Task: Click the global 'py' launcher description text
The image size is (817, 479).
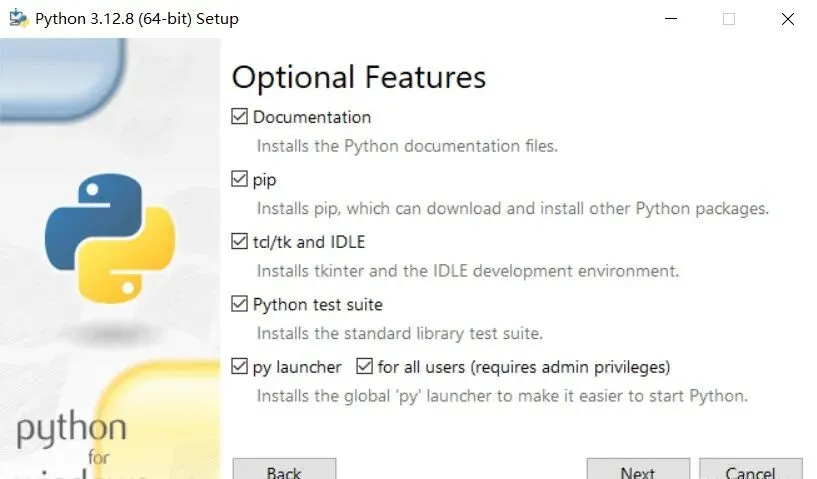Action: point(502,396)
